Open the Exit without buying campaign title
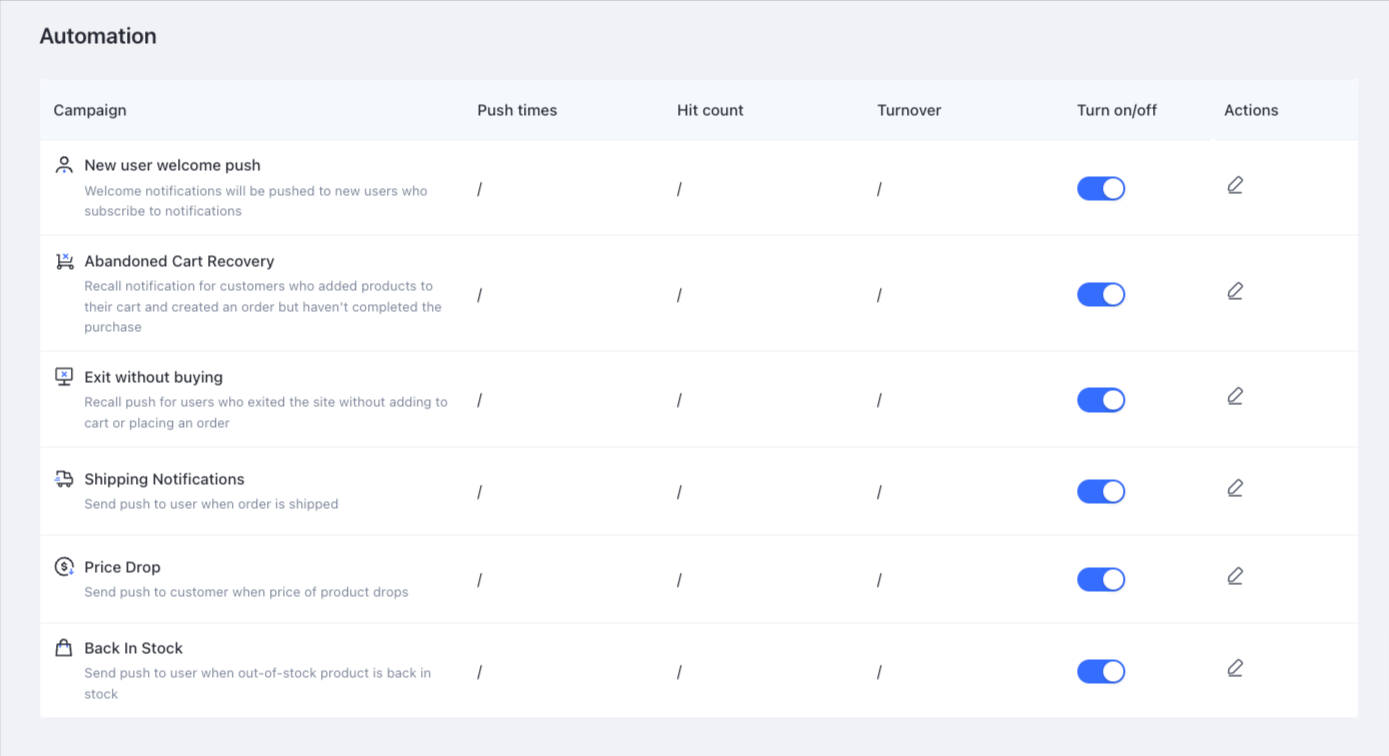This screenshot has height=756, width=1389. tap(153, 377)
